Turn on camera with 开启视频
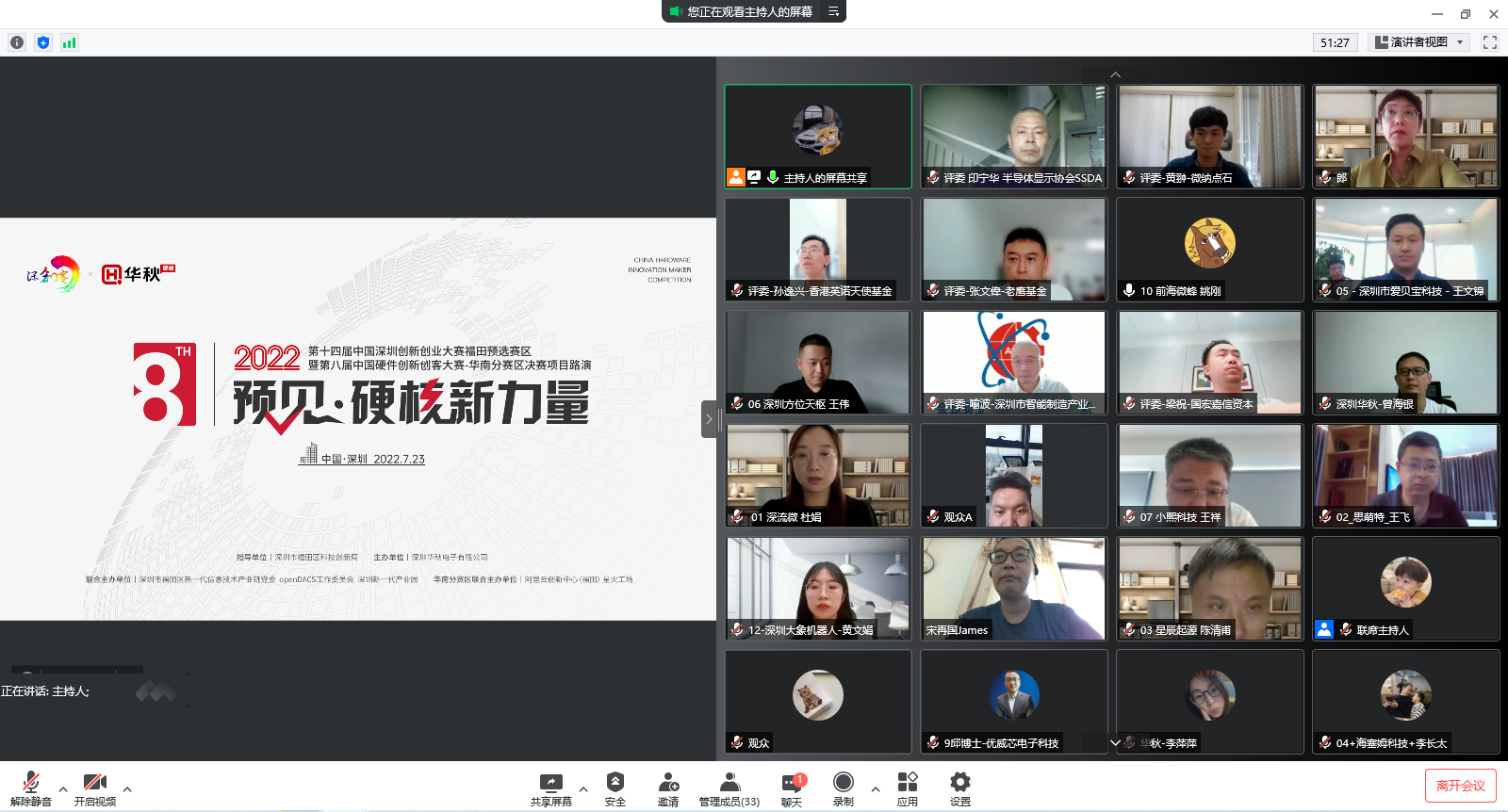This screenshot has height=812, width=1508. pyautogui.click(x=95, y=788)
